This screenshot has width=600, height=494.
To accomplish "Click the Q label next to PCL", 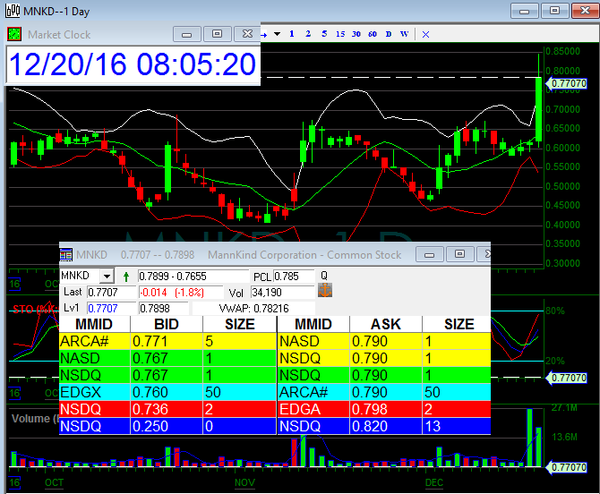I will tap(323, 275).
